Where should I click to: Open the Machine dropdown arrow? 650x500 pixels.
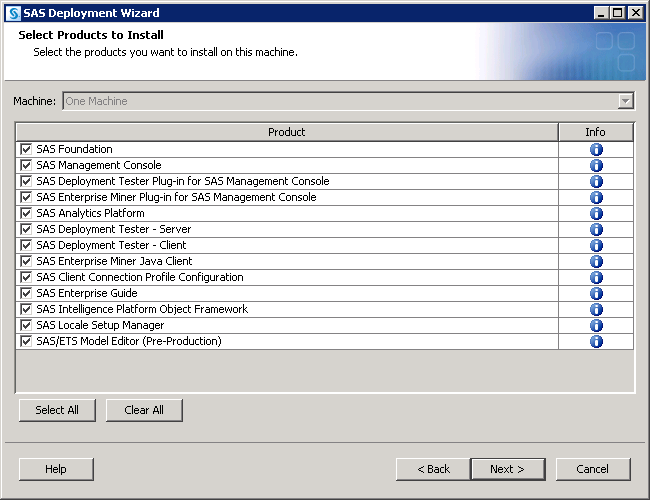625,101
